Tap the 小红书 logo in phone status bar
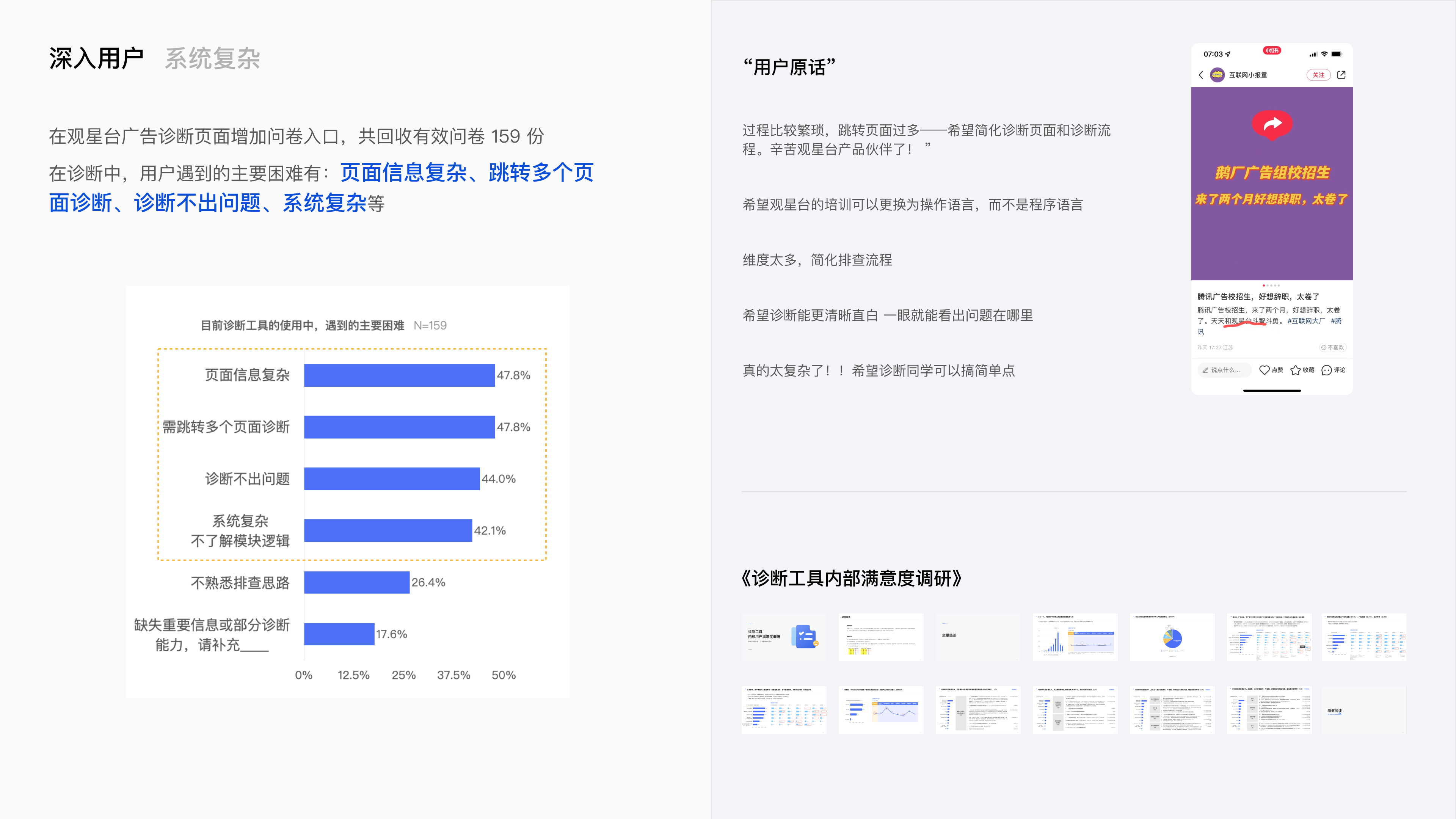1456x819 pixels. point(1272,51)
